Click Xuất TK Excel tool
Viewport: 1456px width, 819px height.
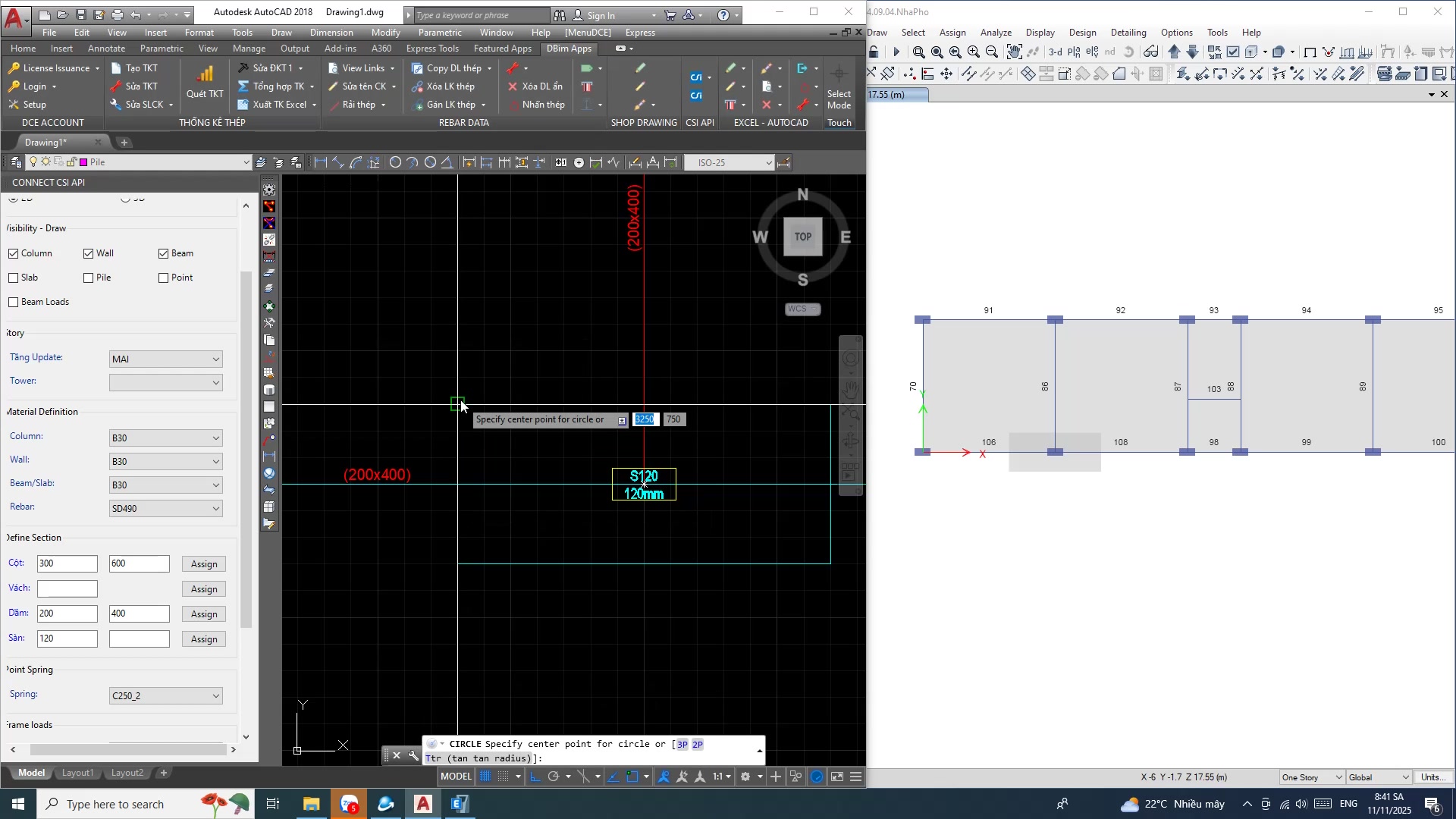tap(276, 105)
